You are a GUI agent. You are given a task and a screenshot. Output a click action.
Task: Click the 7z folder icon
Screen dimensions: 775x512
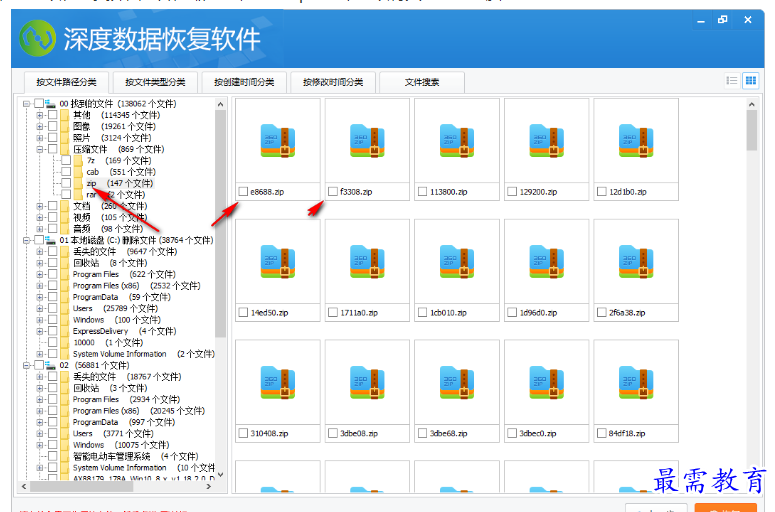(79, 161)
